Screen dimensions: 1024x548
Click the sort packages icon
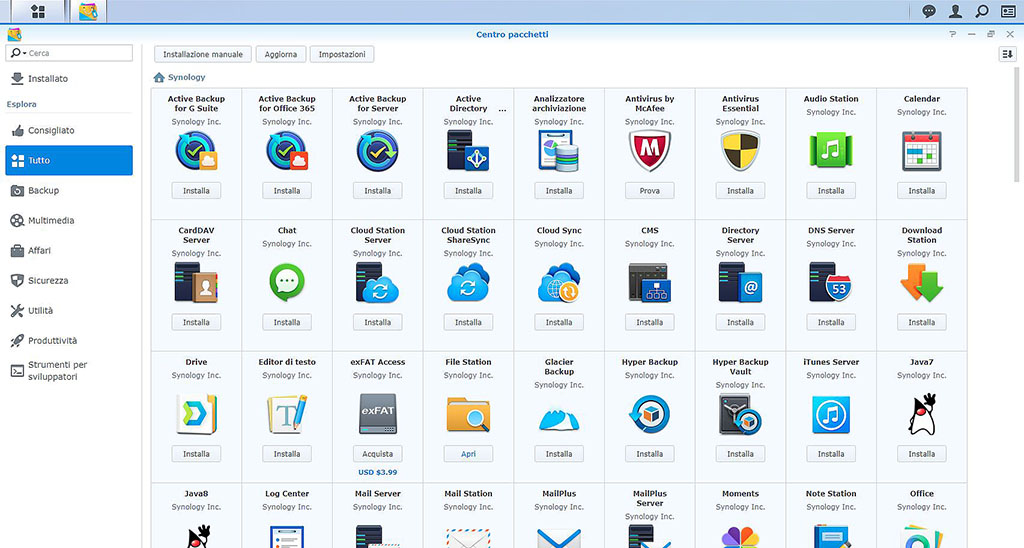1007,54
